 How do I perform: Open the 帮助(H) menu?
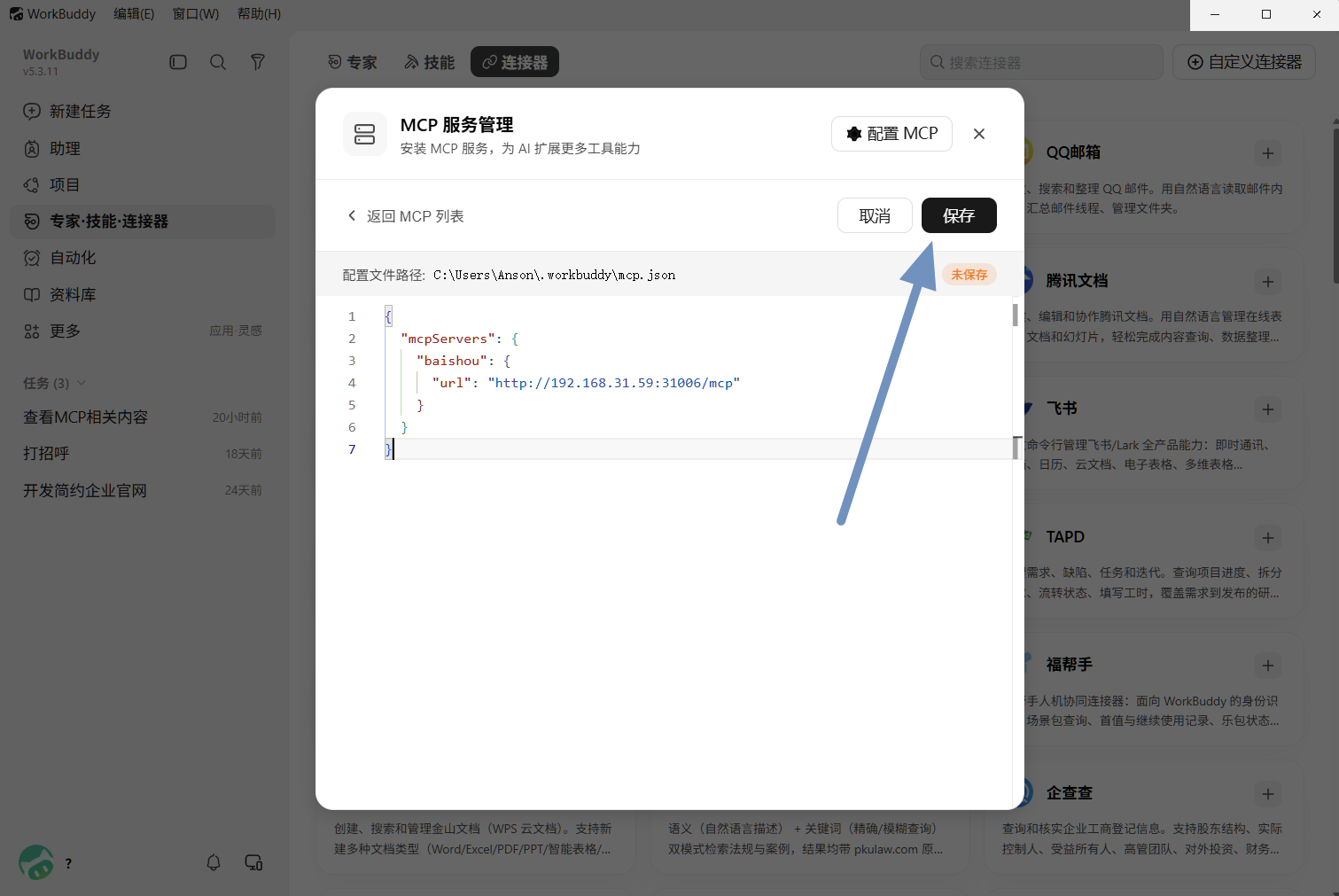[x=259, y=14]
